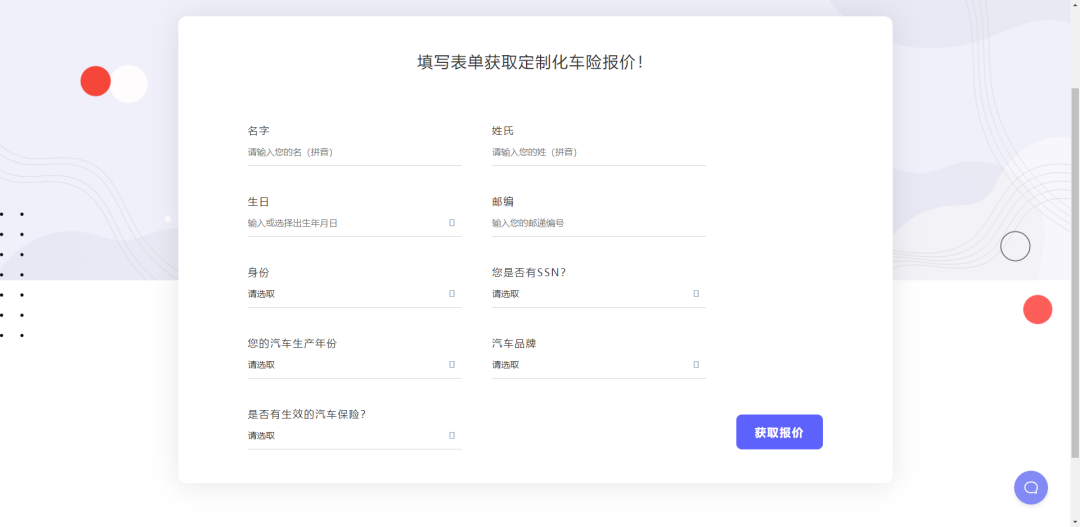Expand the 身份 请选取 dropdown
Screen dimensions: 1080x527
coord(340,294)
